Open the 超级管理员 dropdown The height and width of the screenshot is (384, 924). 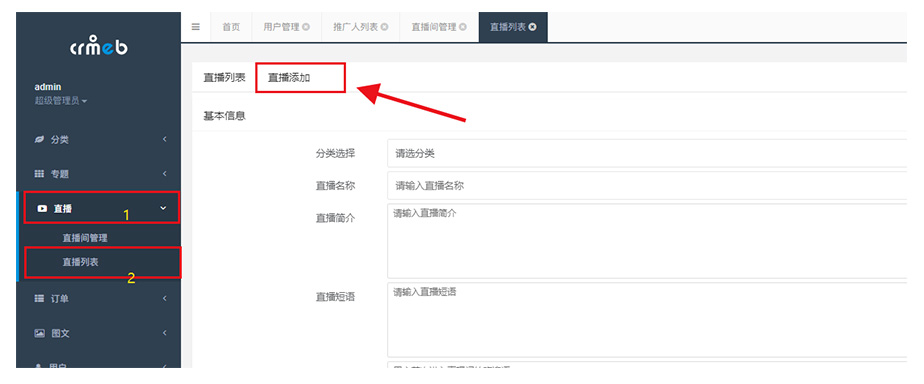click(61, 101)
